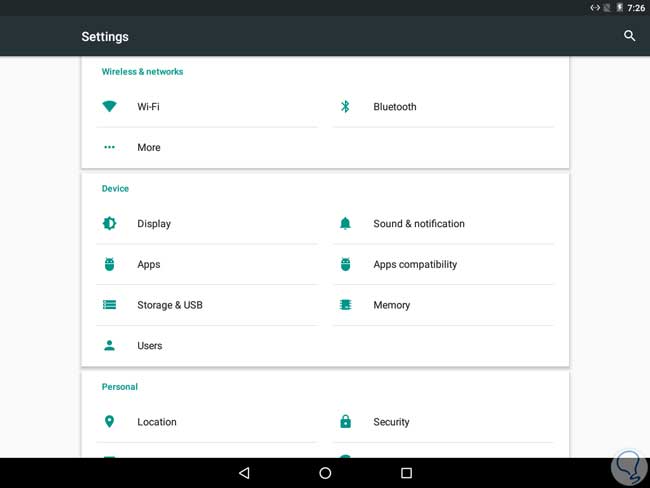
Task: Tap the Recents square button
Action: [406, 473]
